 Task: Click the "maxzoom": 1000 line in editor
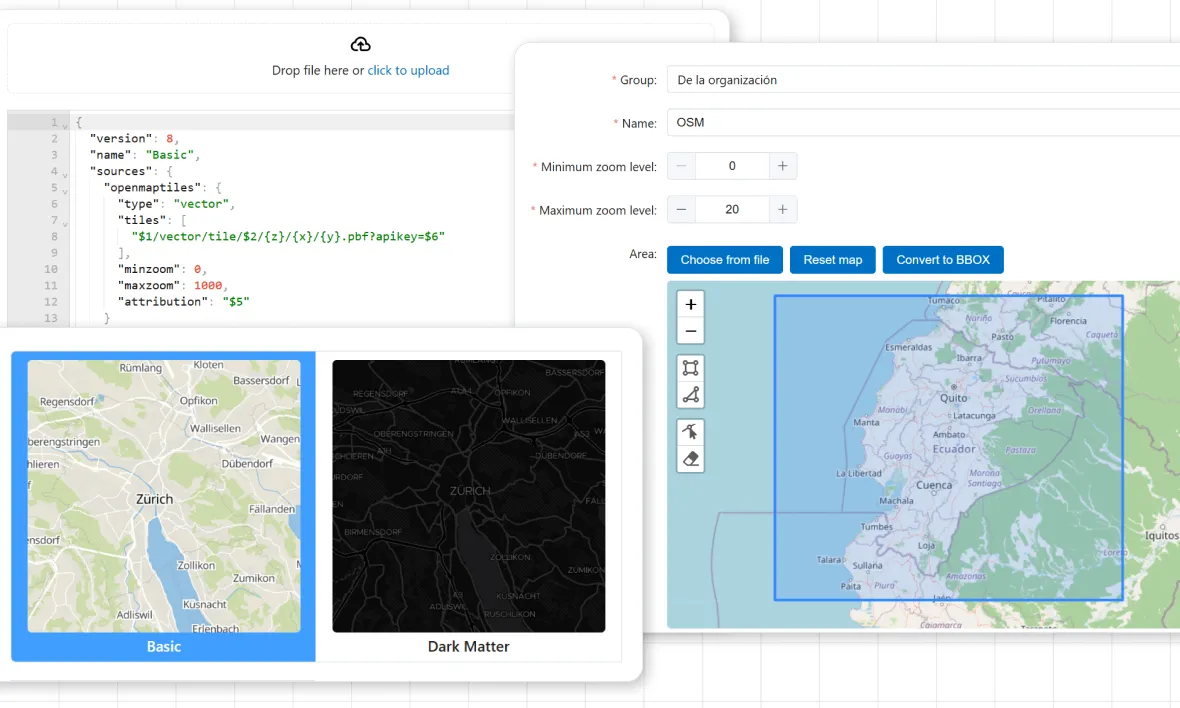(172, 286)
